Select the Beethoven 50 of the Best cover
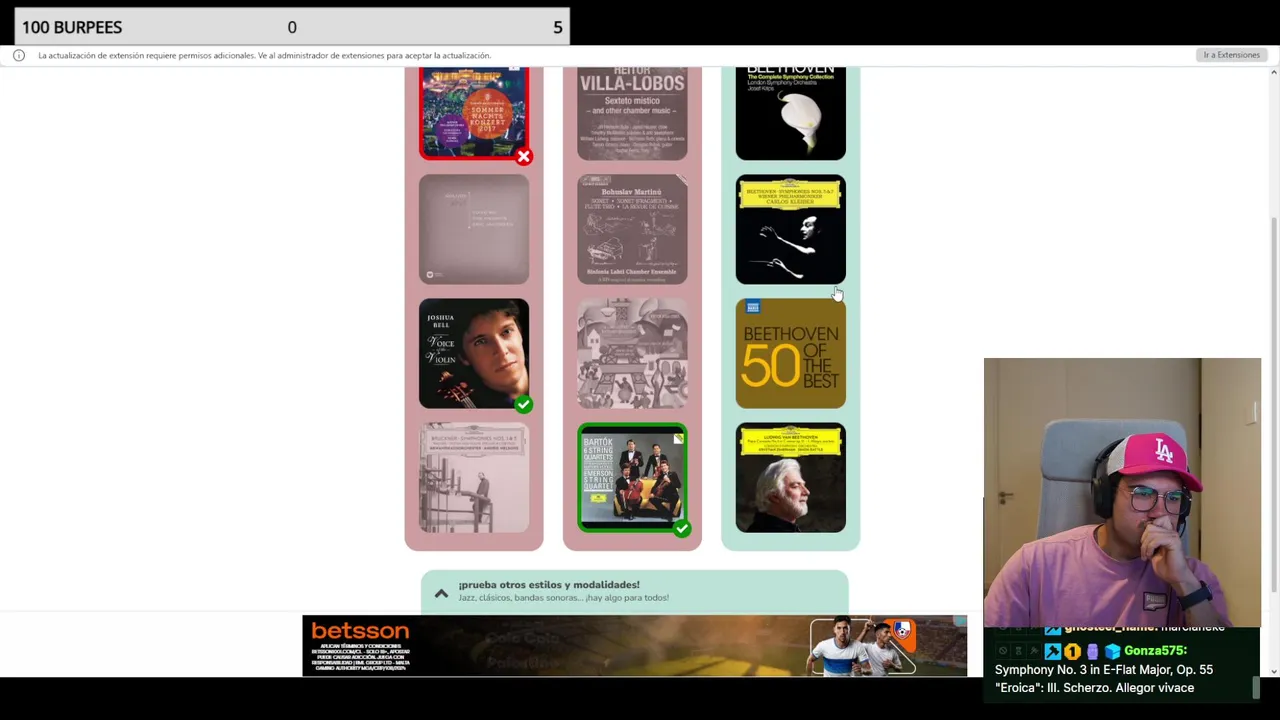Screen dimensions: 1280x720 tap(790, 354)
